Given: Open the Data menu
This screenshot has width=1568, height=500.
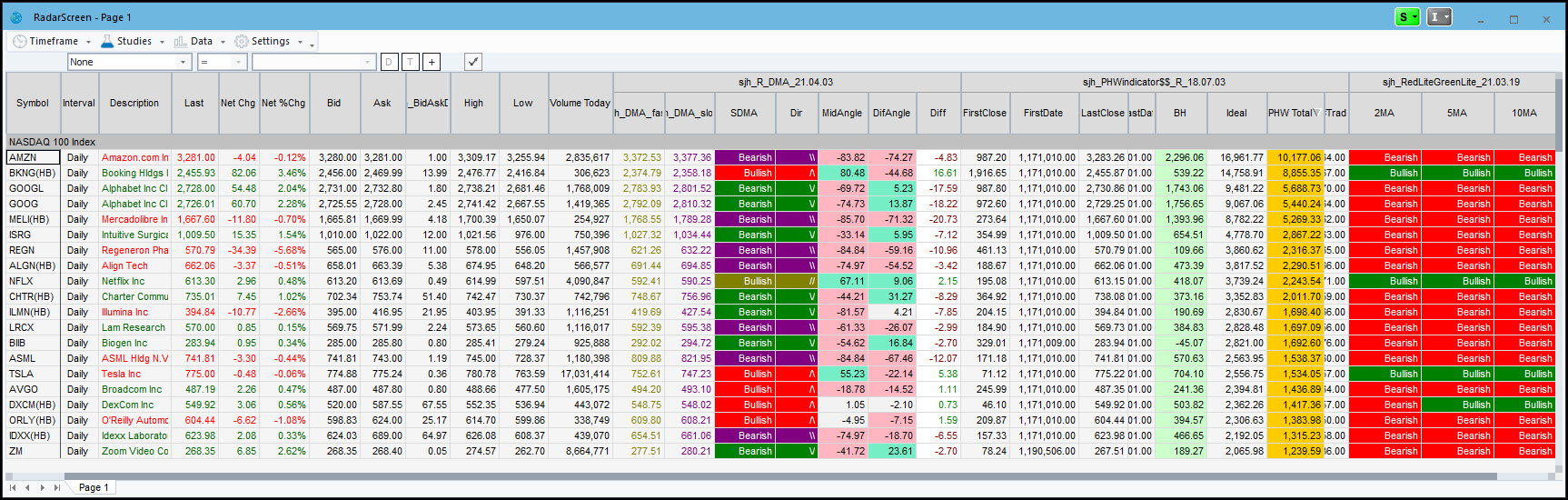Looking at the screenshot, I should pos(200,41).
